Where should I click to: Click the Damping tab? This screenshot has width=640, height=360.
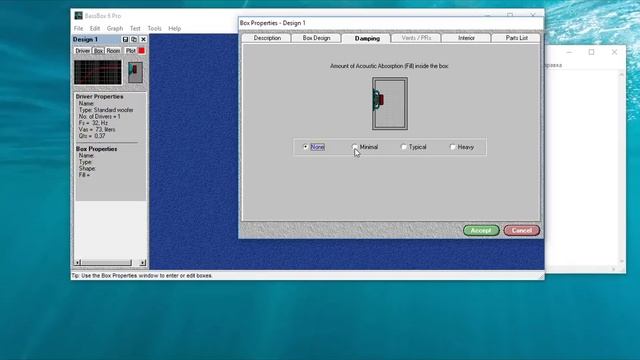tap(367, 38)
